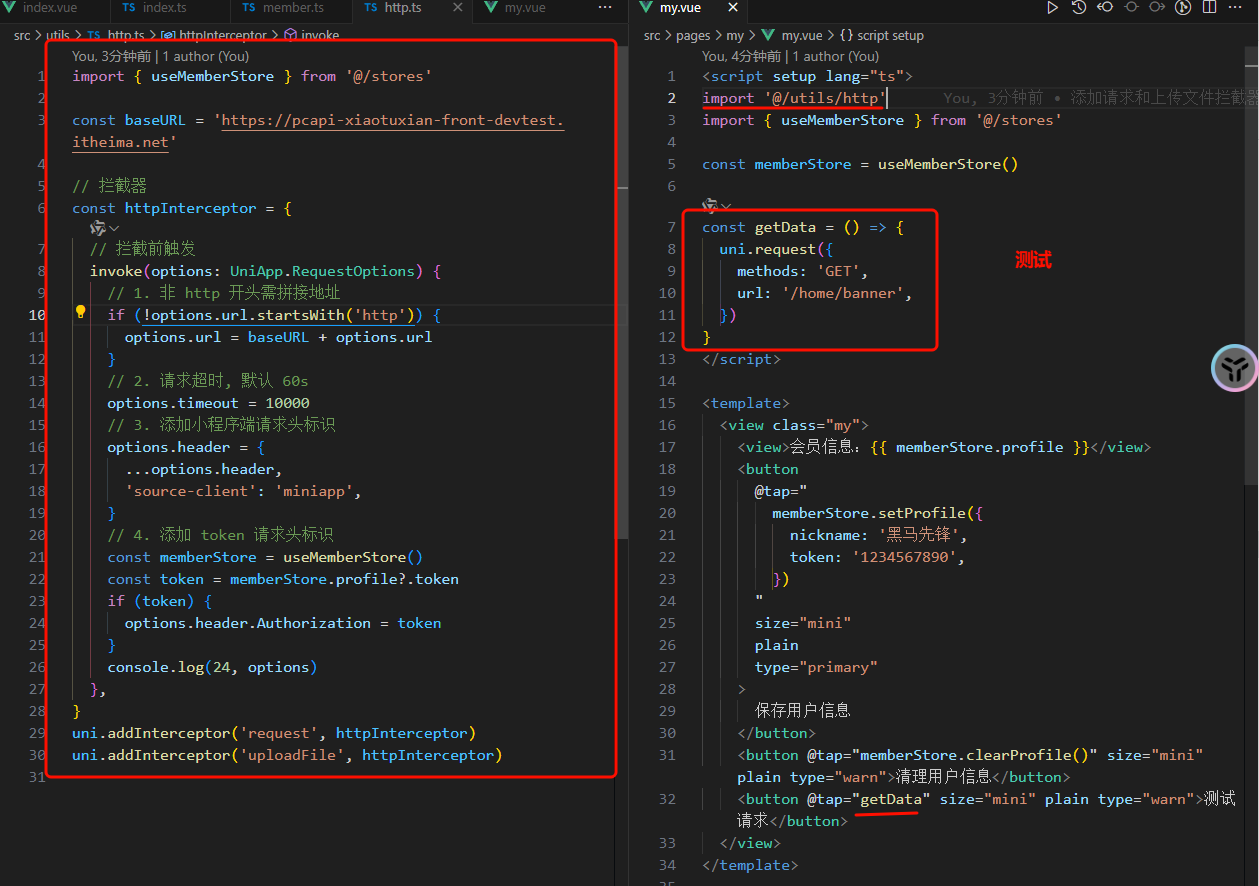The width and height of the screenshot is (1259, 886).
Task: Open utils breadcrumb dropdown
Action: pos(58,35)
